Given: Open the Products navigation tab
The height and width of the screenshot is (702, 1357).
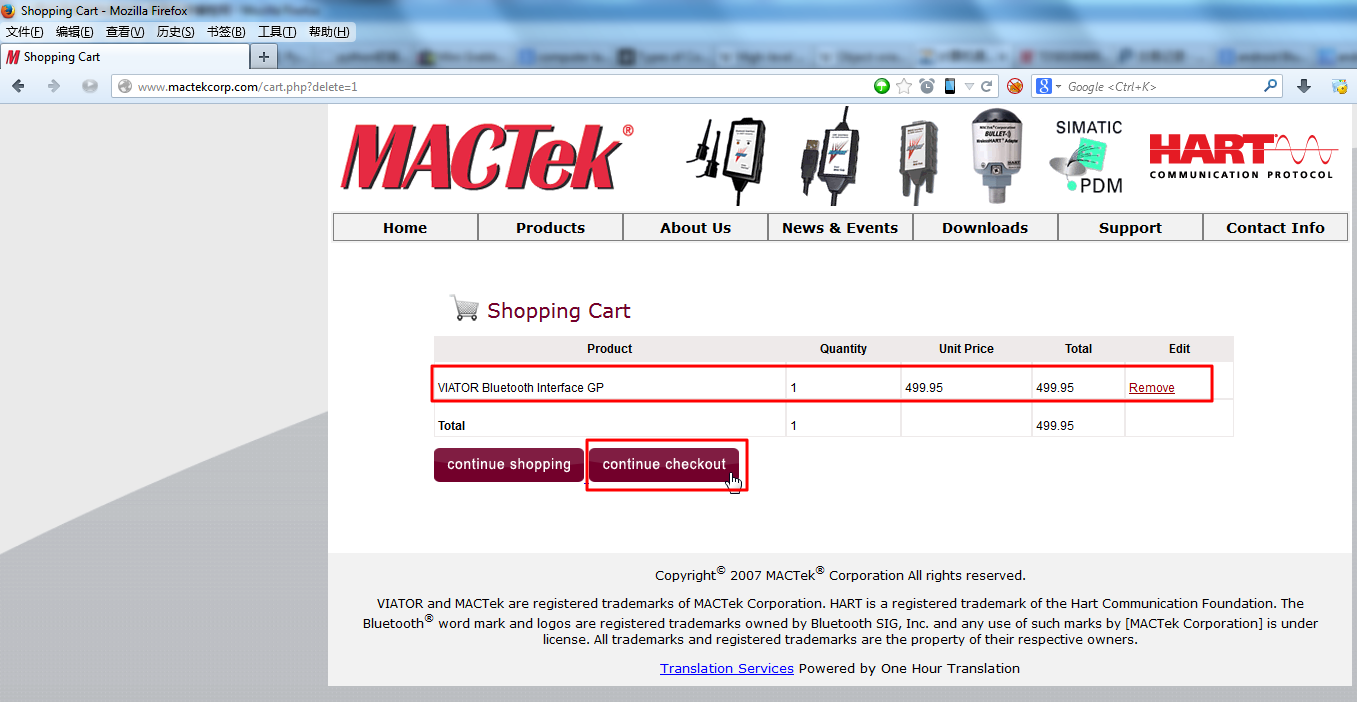Looking at the screenshot, I should pos(550,228).
